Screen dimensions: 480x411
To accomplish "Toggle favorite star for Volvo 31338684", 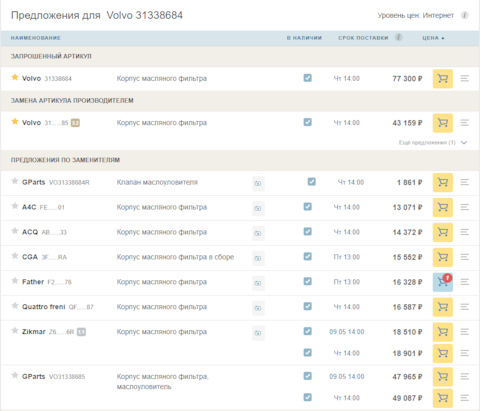I will point(15,77).
